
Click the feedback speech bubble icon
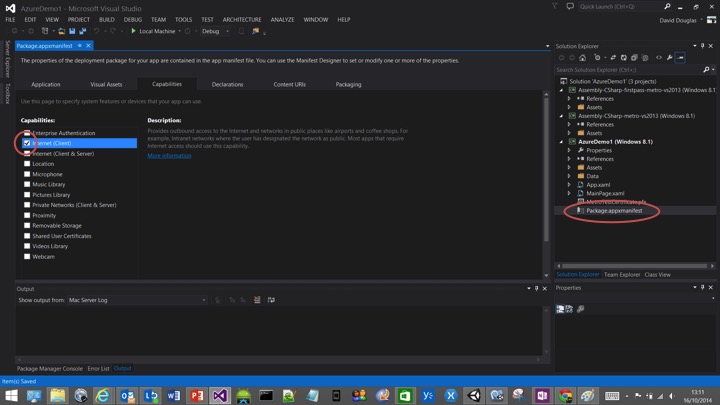pos(570,6)
